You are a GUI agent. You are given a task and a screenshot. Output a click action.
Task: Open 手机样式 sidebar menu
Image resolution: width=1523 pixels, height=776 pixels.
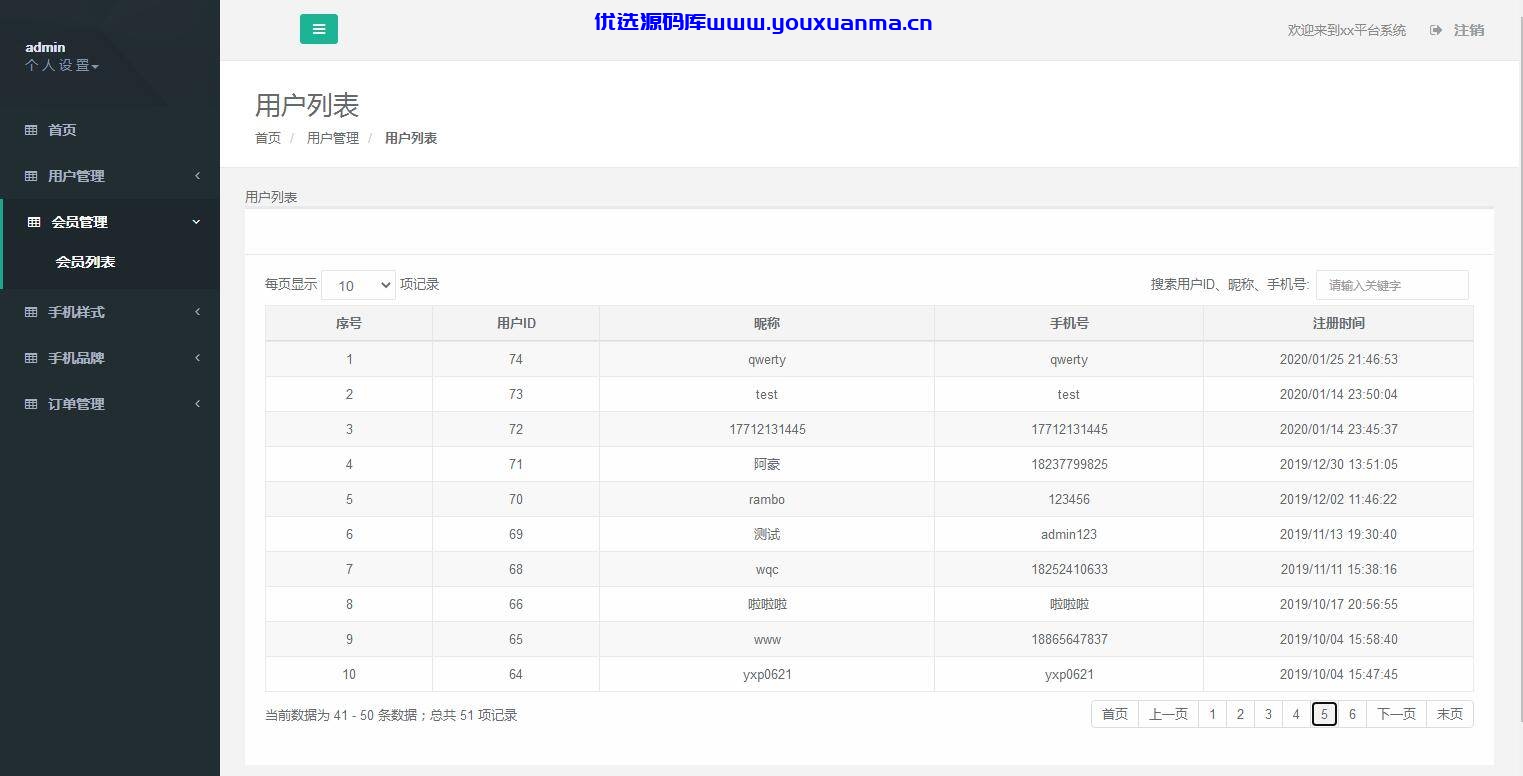pyautogui.click(x=76, y=312)
